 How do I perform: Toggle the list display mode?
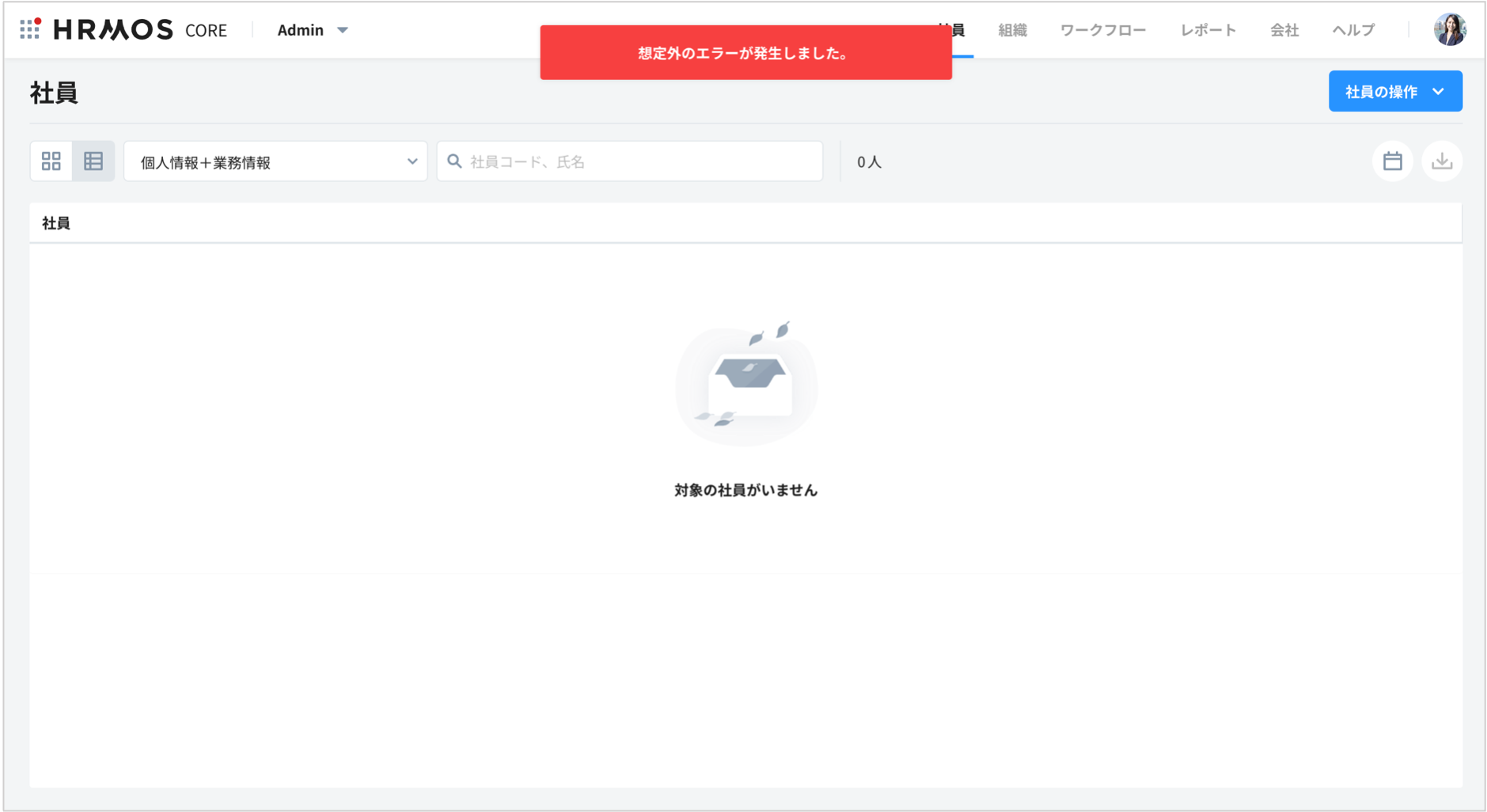tap(93, 161)
